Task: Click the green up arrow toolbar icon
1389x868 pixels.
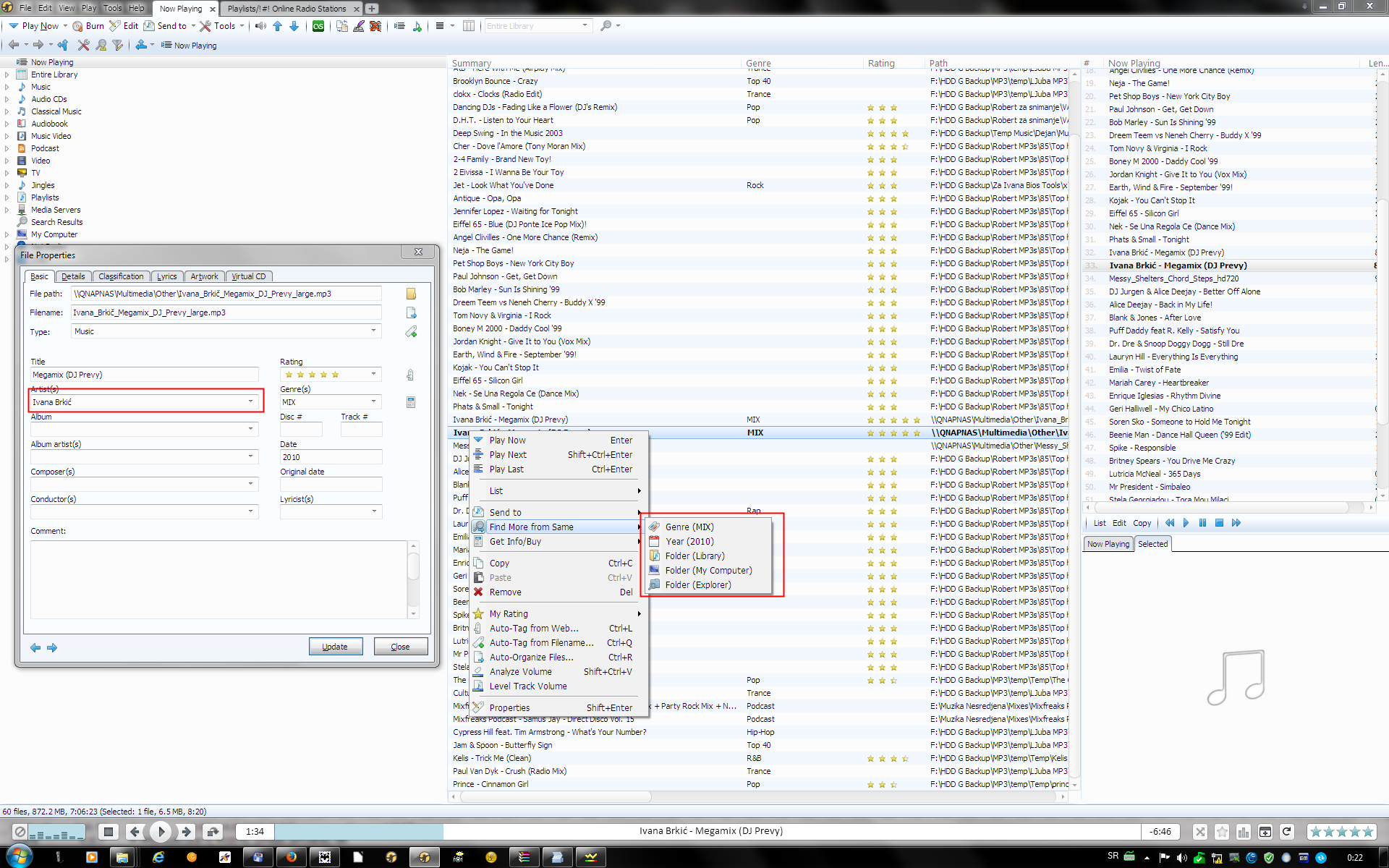Action: pyautogui.click(x=277, y=26)
